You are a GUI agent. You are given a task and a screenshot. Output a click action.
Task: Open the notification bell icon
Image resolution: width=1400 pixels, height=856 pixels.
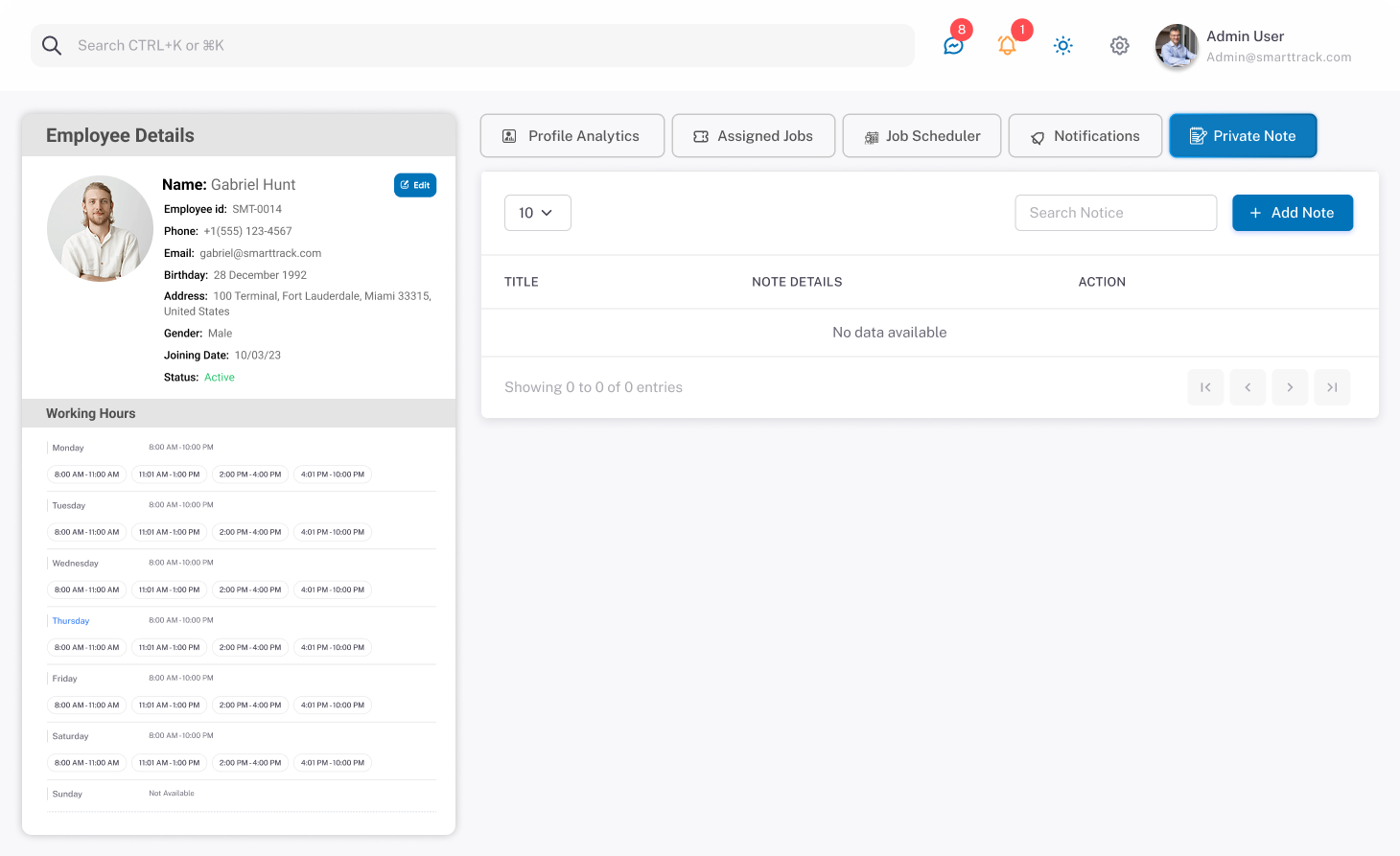pos(1007,45)
